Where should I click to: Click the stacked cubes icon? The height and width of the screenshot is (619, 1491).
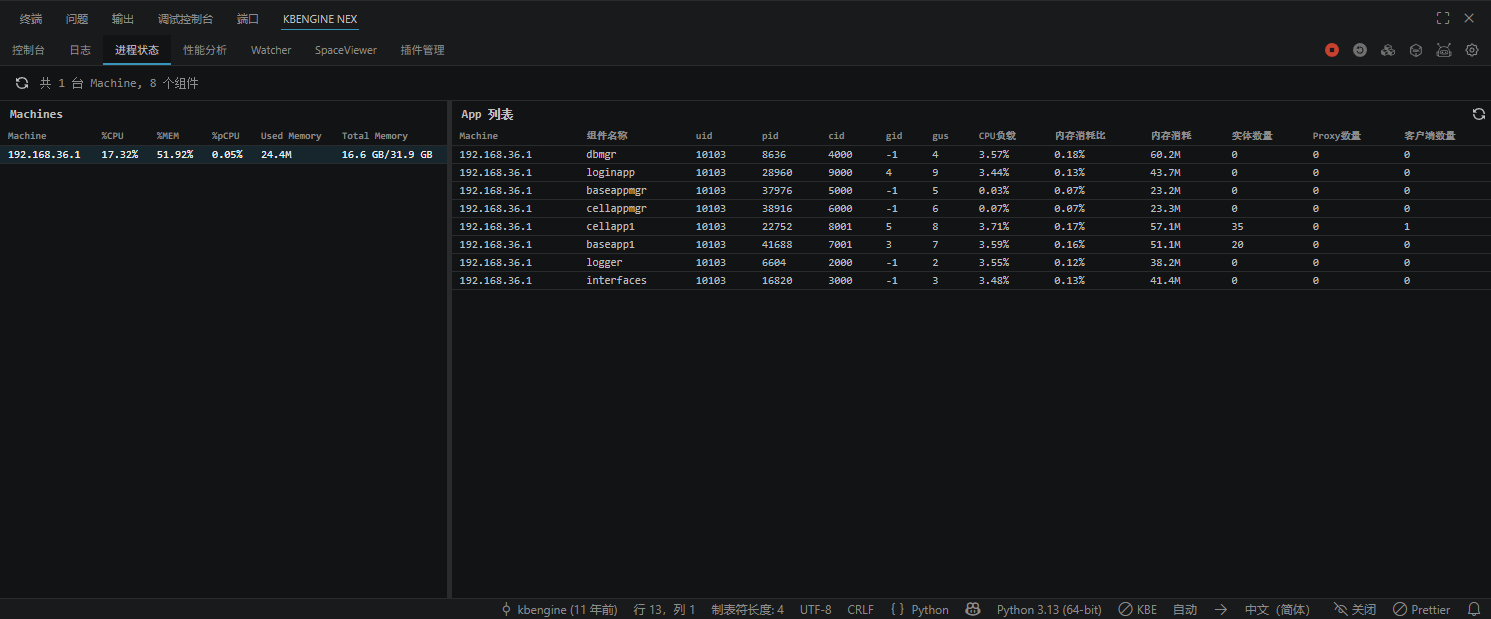1388,50
